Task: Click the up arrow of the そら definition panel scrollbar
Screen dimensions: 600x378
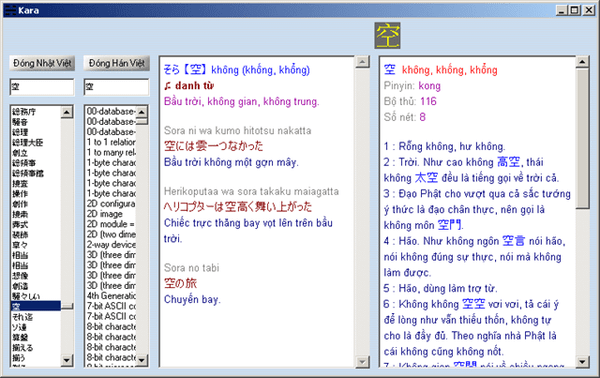Action: coord(362,62)
